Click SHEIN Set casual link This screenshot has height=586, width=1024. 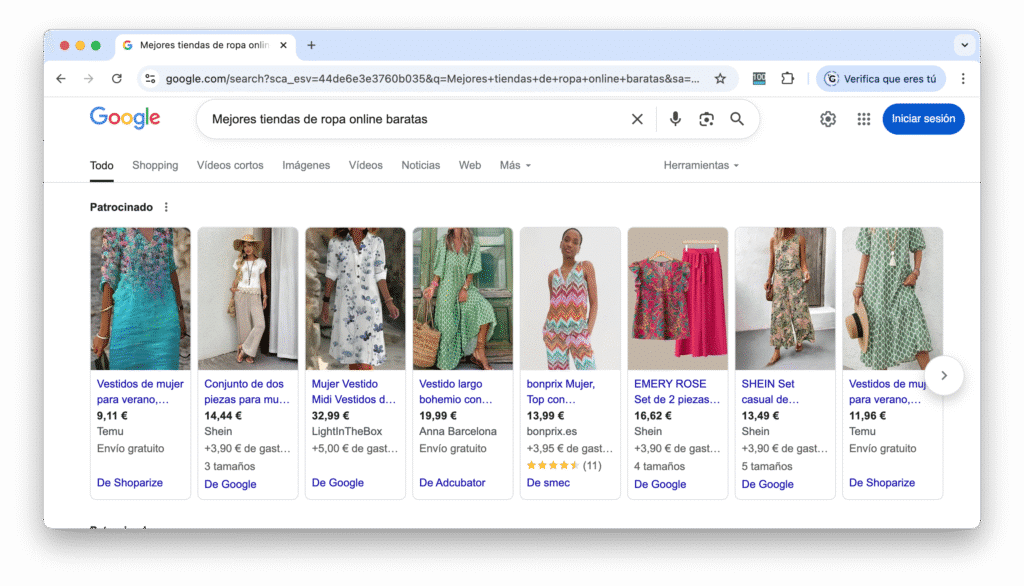click(771, 391)
